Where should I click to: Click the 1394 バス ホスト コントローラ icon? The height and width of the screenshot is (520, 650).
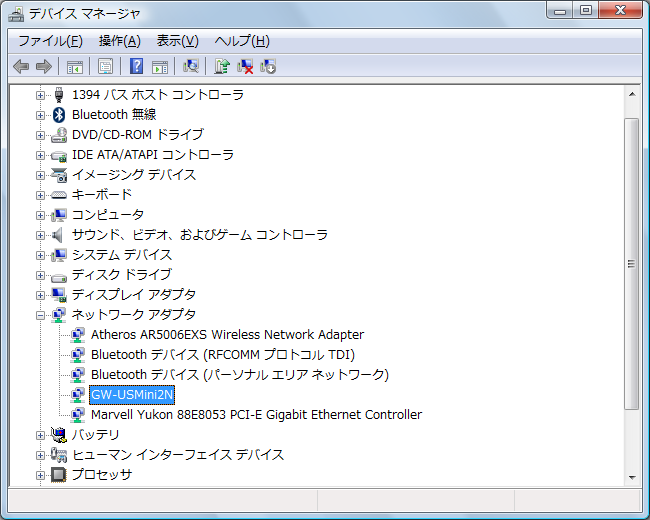[59, 95]
